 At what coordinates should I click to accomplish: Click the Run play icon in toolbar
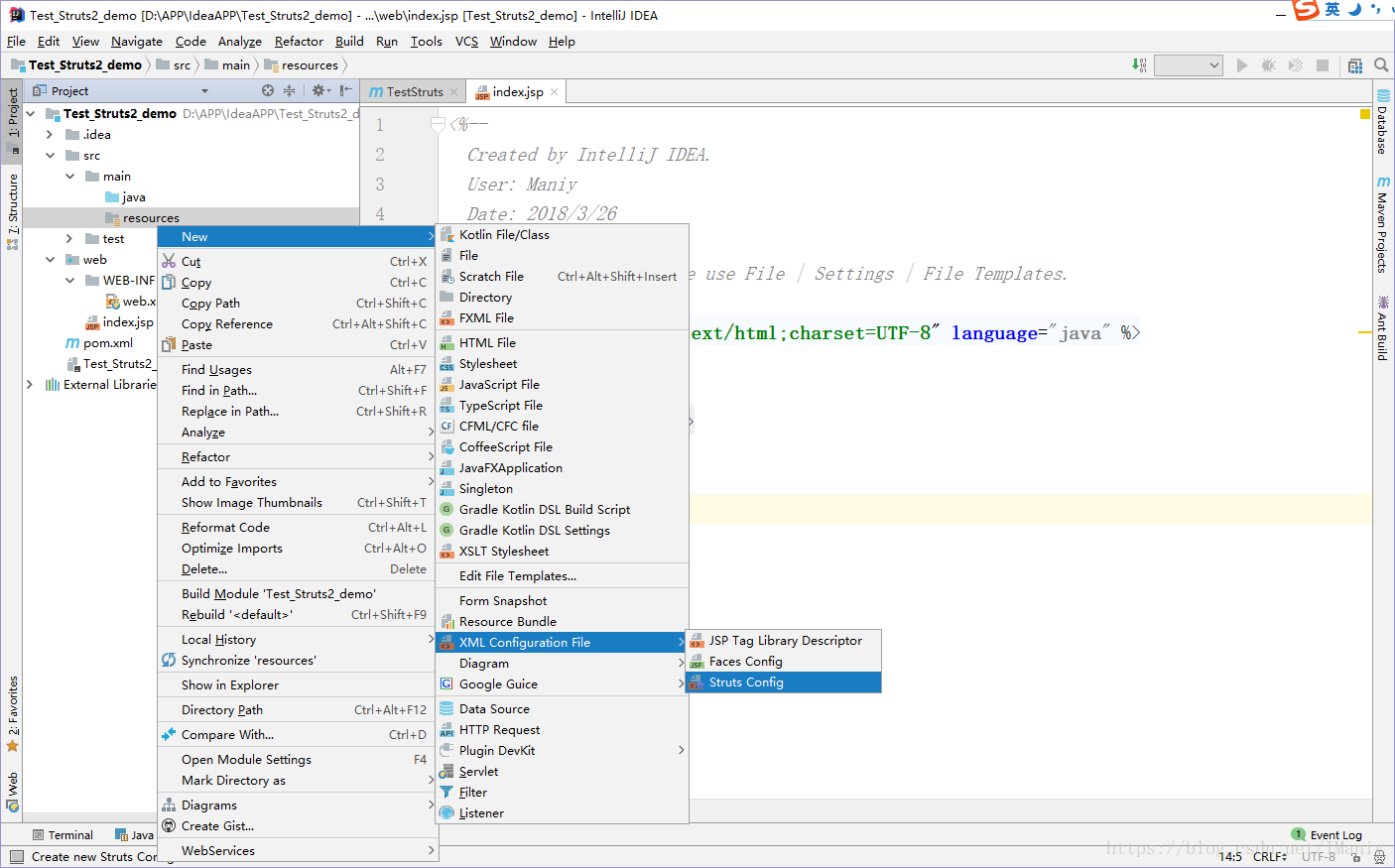tap(1242, 65)
